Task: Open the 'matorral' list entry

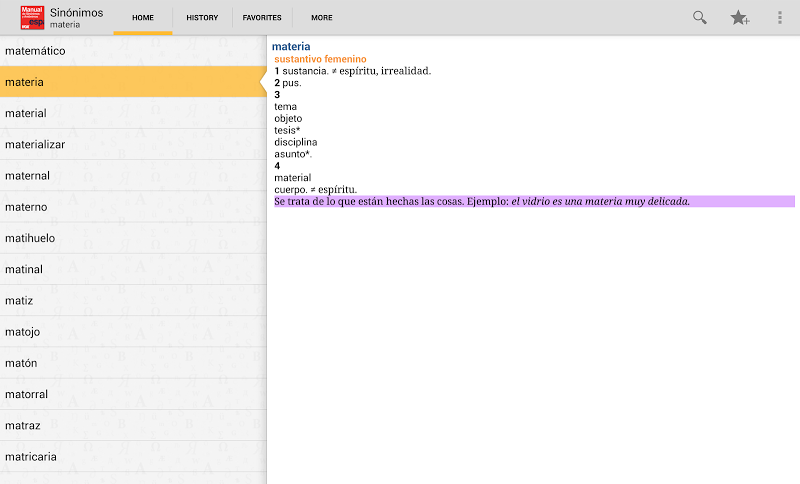Action: pyautogui.click(x=133, y=394)
